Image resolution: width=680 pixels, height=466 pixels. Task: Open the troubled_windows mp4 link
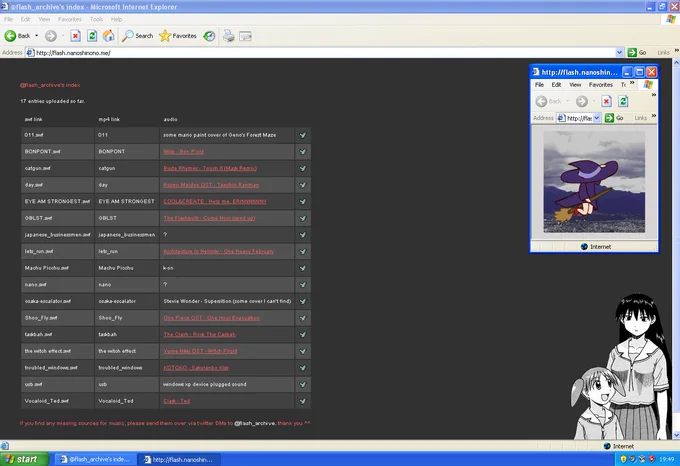(x=120, y=368)
